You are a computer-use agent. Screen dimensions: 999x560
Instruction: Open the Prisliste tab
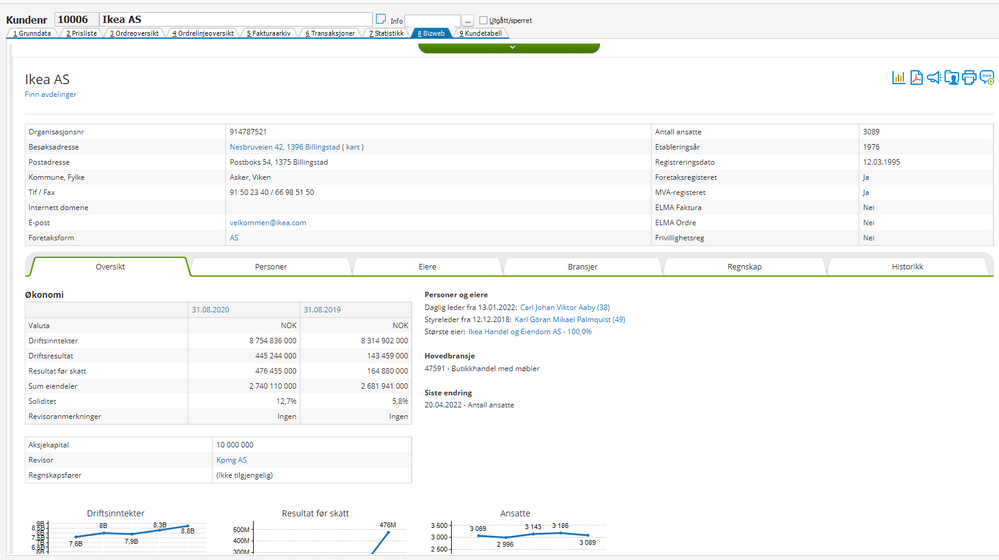coord(82,33)
